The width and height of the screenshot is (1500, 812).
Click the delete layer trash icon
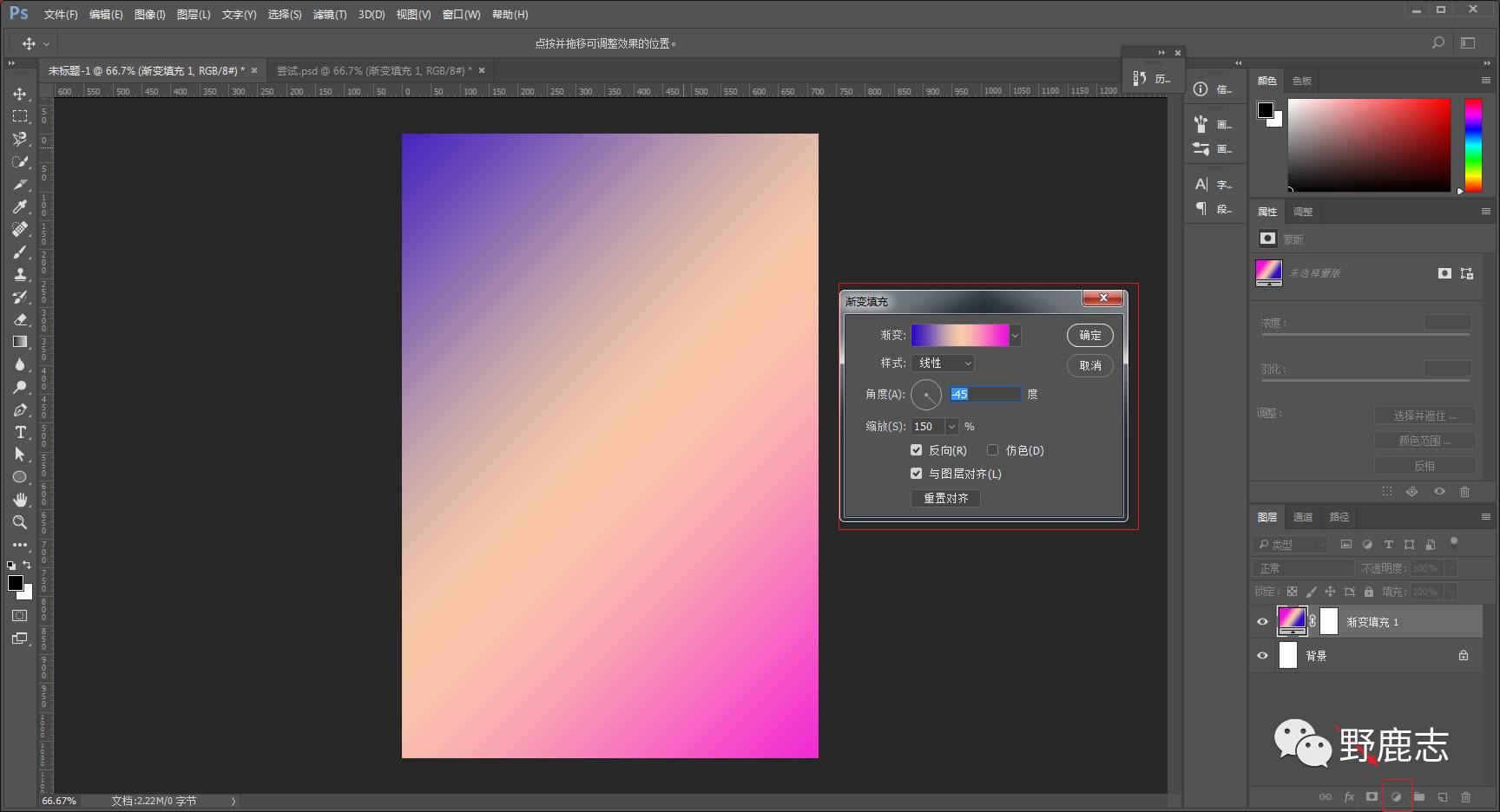point(1465,796)
